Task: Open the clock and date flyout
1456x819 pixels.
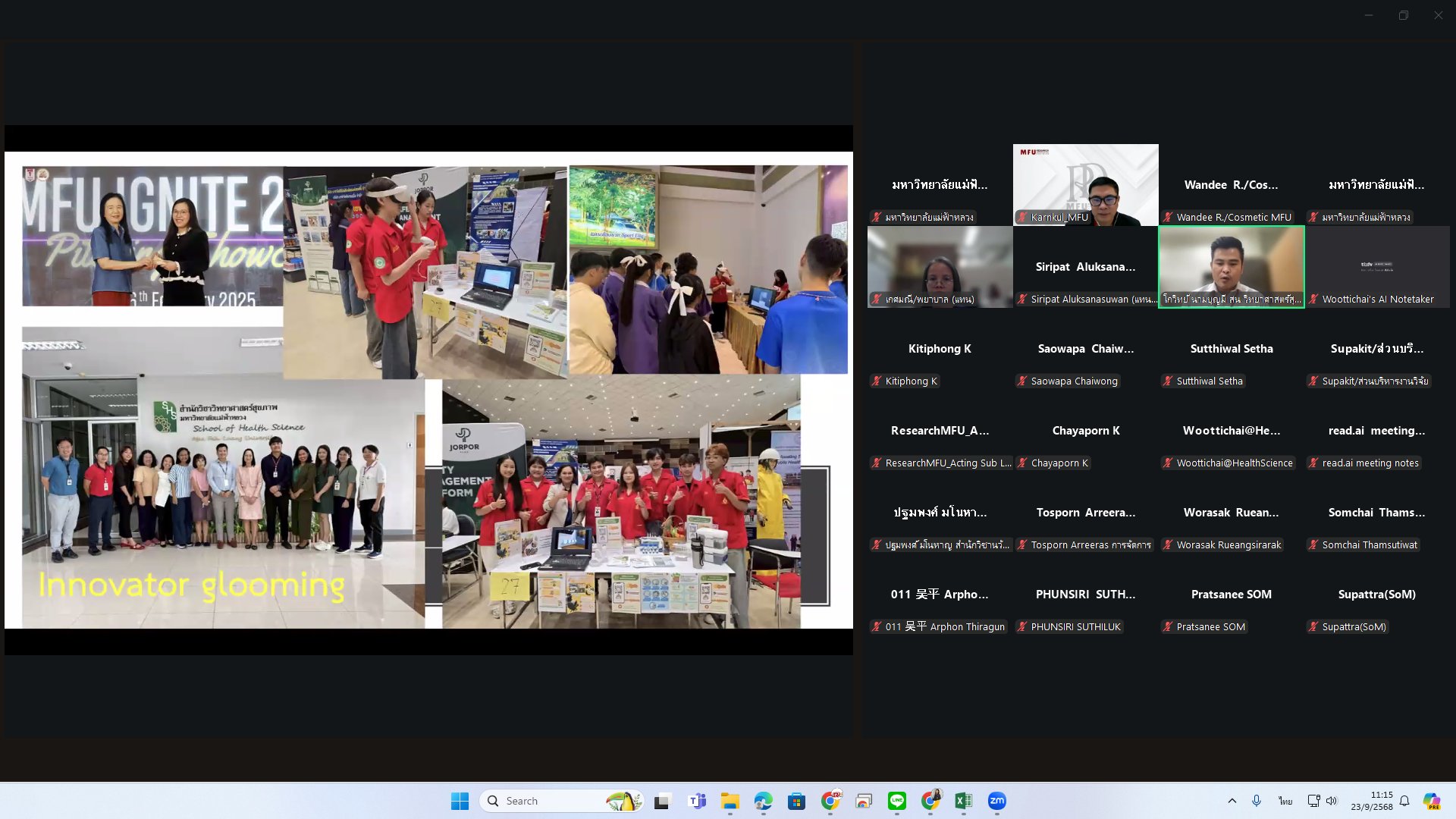Action: [1371, 801]
